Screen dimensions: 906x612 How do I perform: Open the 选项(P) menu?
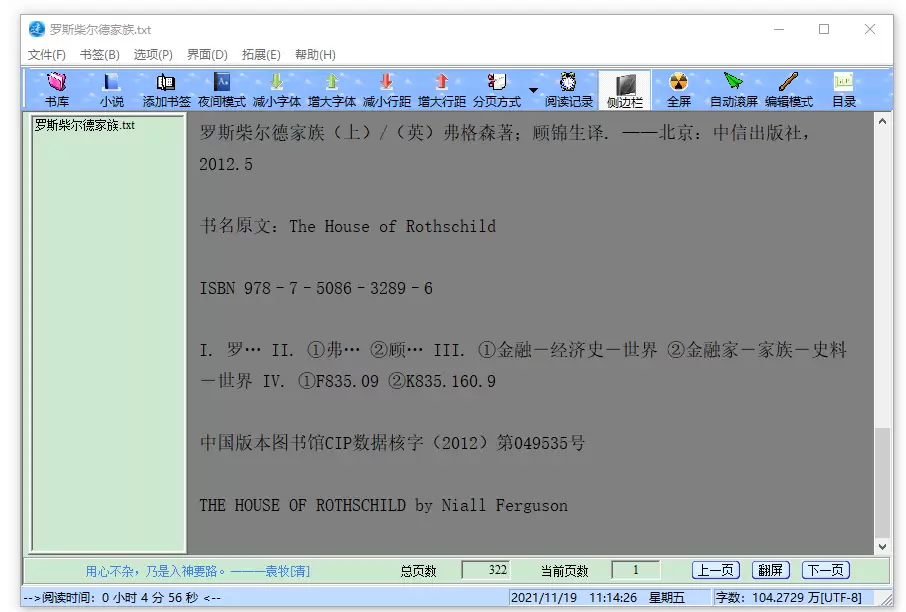pos(153,54)
